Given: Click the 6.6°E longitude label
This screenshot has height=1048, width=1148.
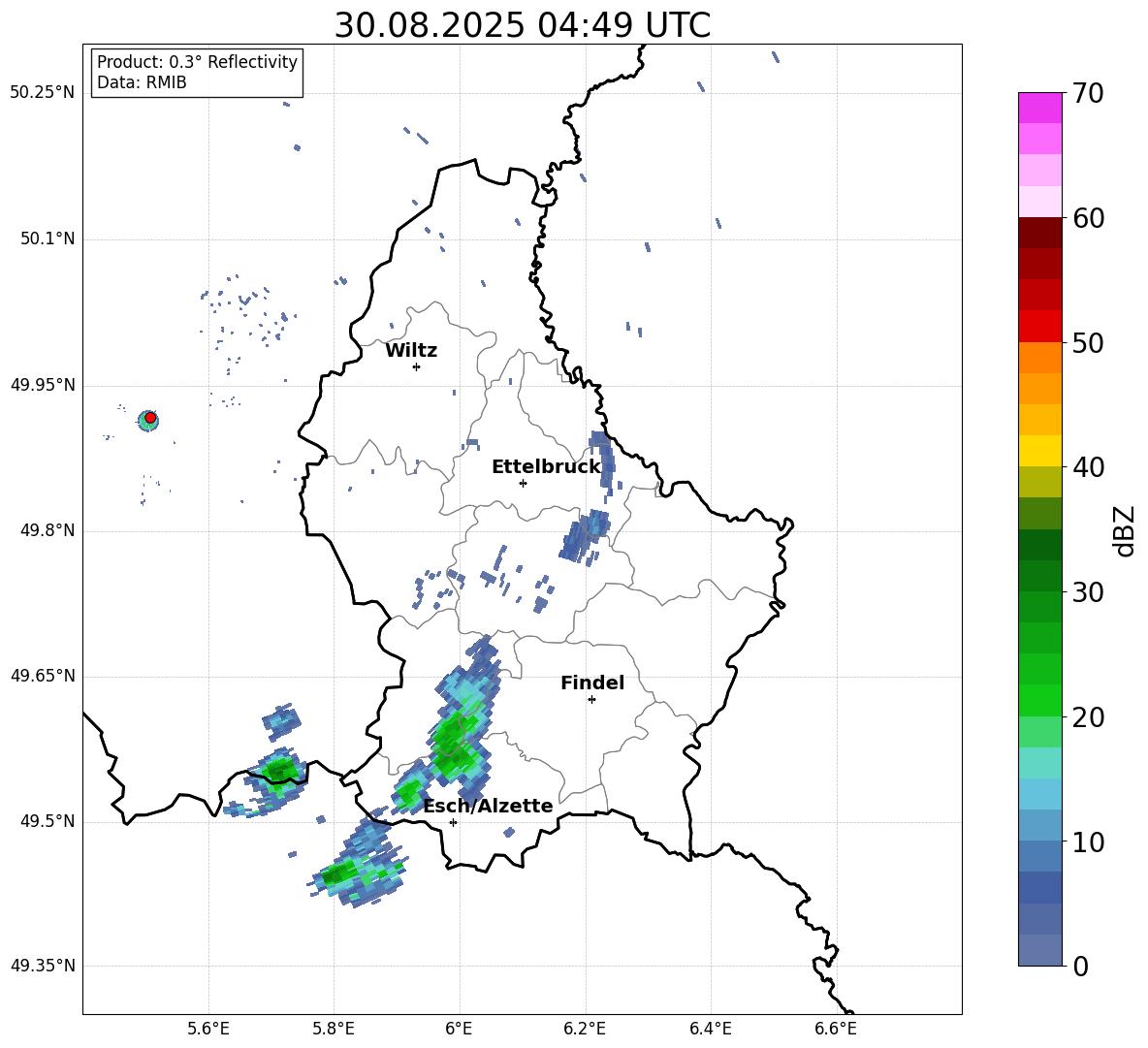Looking at the screenshot, I should tap(836, 1029).
